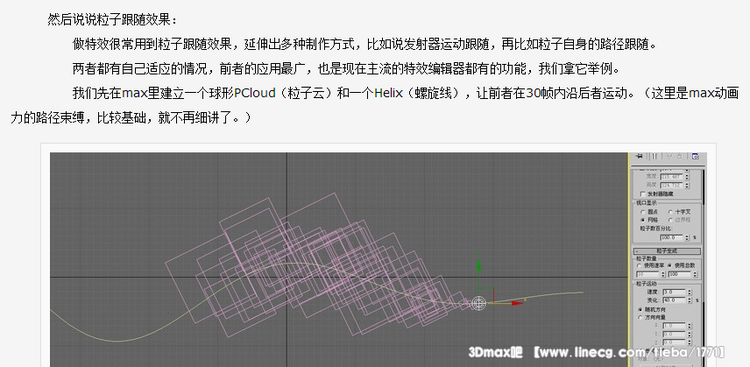Select the 随机方向 radio option
This screenshot has width=750, height=367.
click(640, 310)
